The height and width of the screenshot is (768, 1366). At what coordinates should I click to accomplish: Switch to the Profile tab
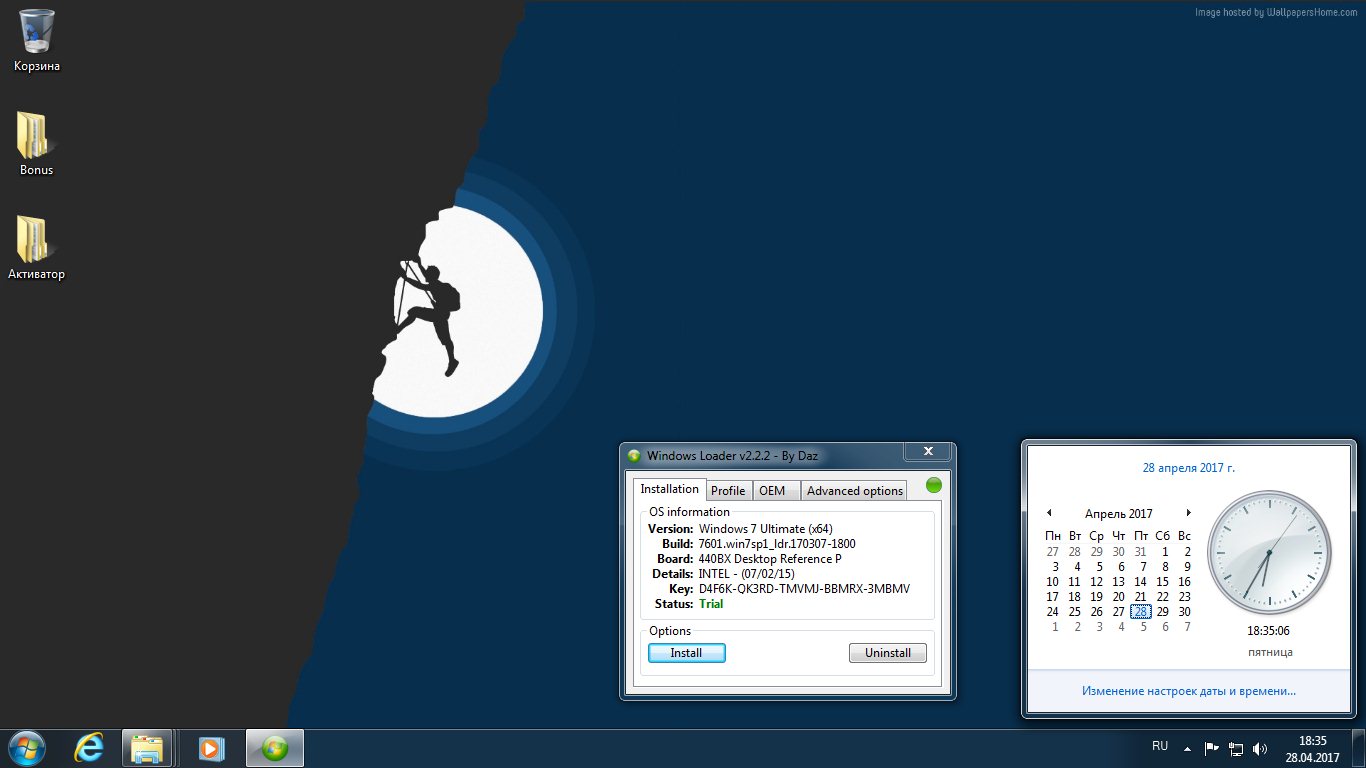click(x=728, y=491)
